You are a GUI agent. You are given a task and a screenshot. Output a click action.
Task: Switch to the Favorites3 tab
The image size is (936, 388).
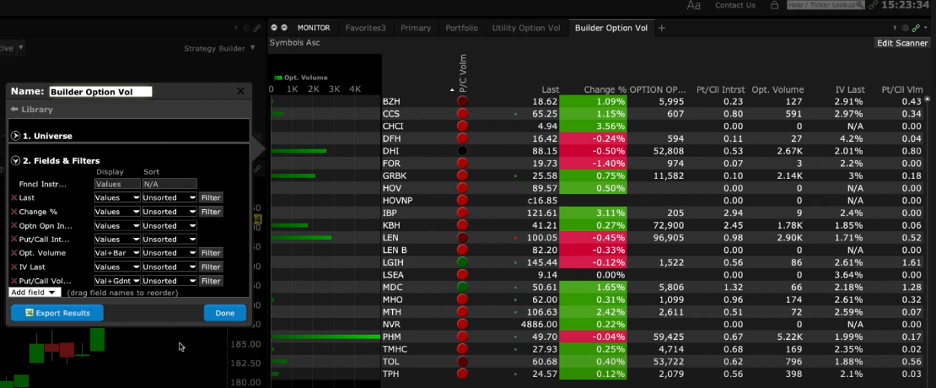click(x=365, y=28)
